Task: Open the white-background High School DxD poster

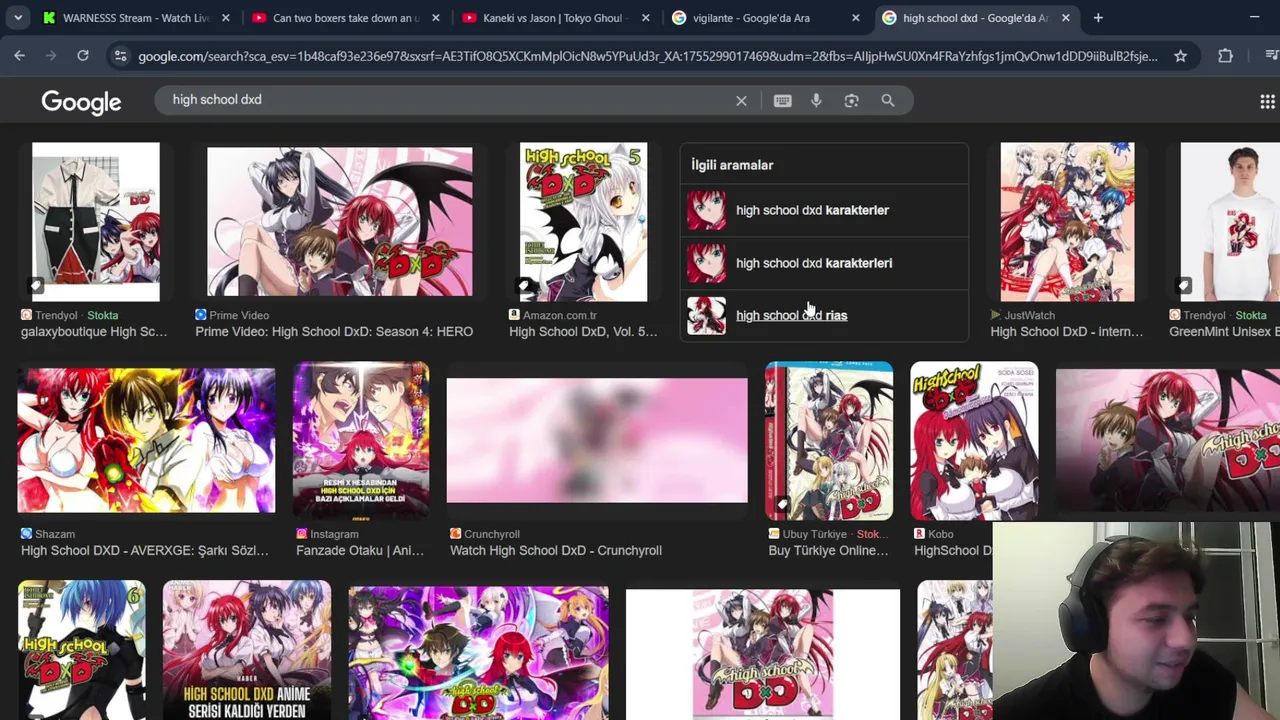Action: (x=763, y=654)
